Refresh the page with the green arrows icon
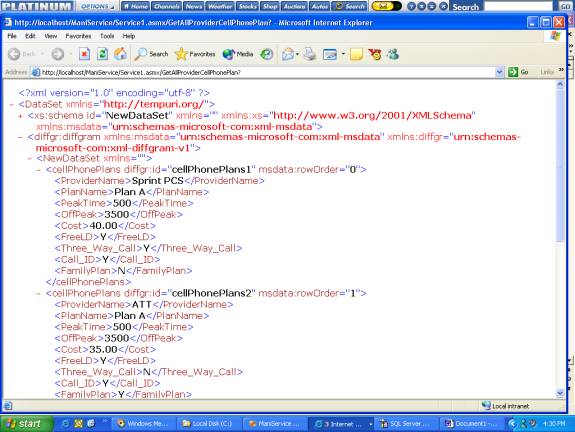 click(102, 54)
